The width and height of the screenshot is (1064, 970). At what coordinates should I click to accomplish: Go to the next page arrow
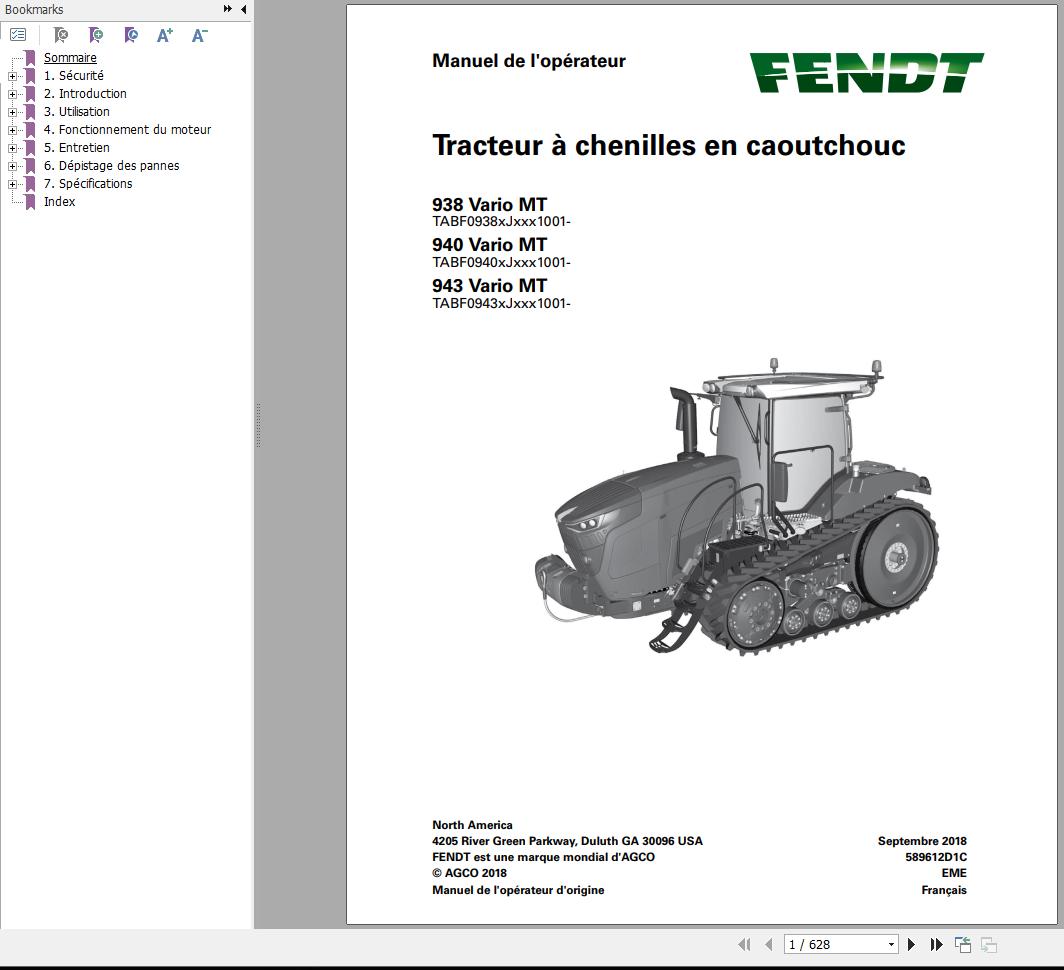tap(911, 944)
